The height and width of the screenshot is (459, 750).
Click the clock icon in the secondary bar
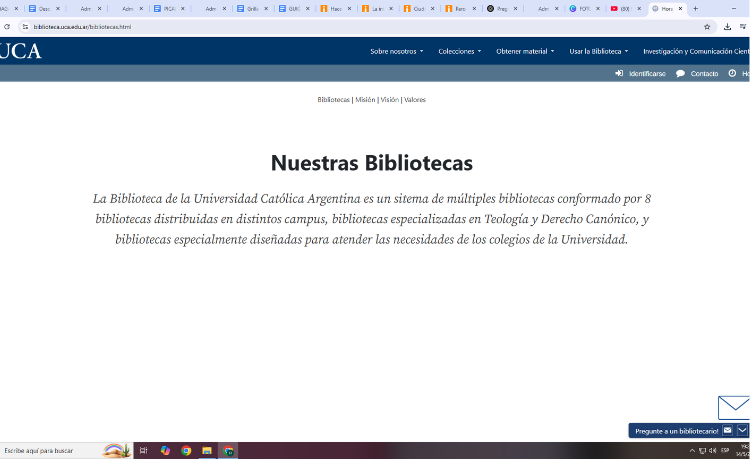click(x=732, y=73)
